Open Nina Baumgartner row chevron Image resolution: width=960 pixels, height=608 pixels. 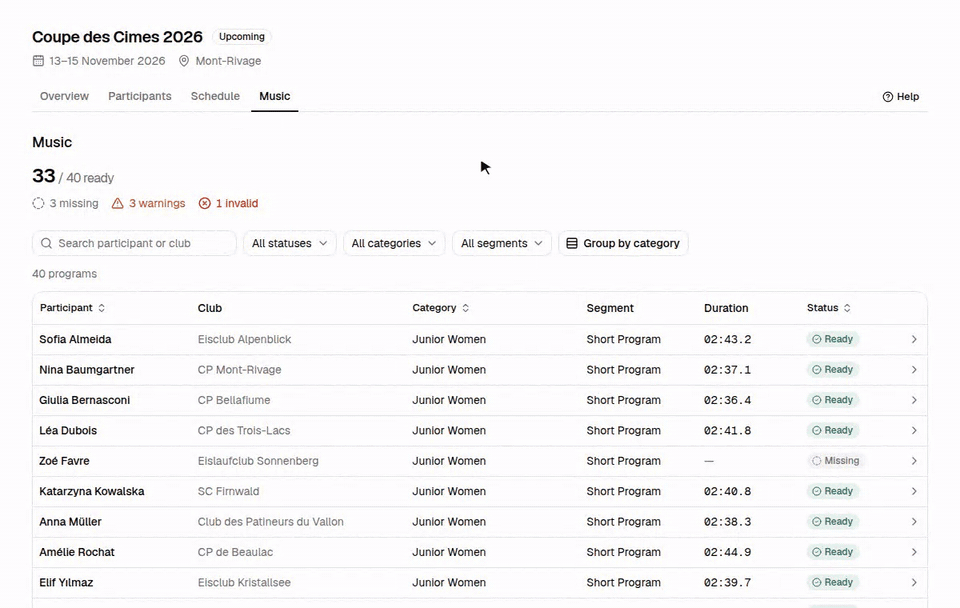click(914, 370)
